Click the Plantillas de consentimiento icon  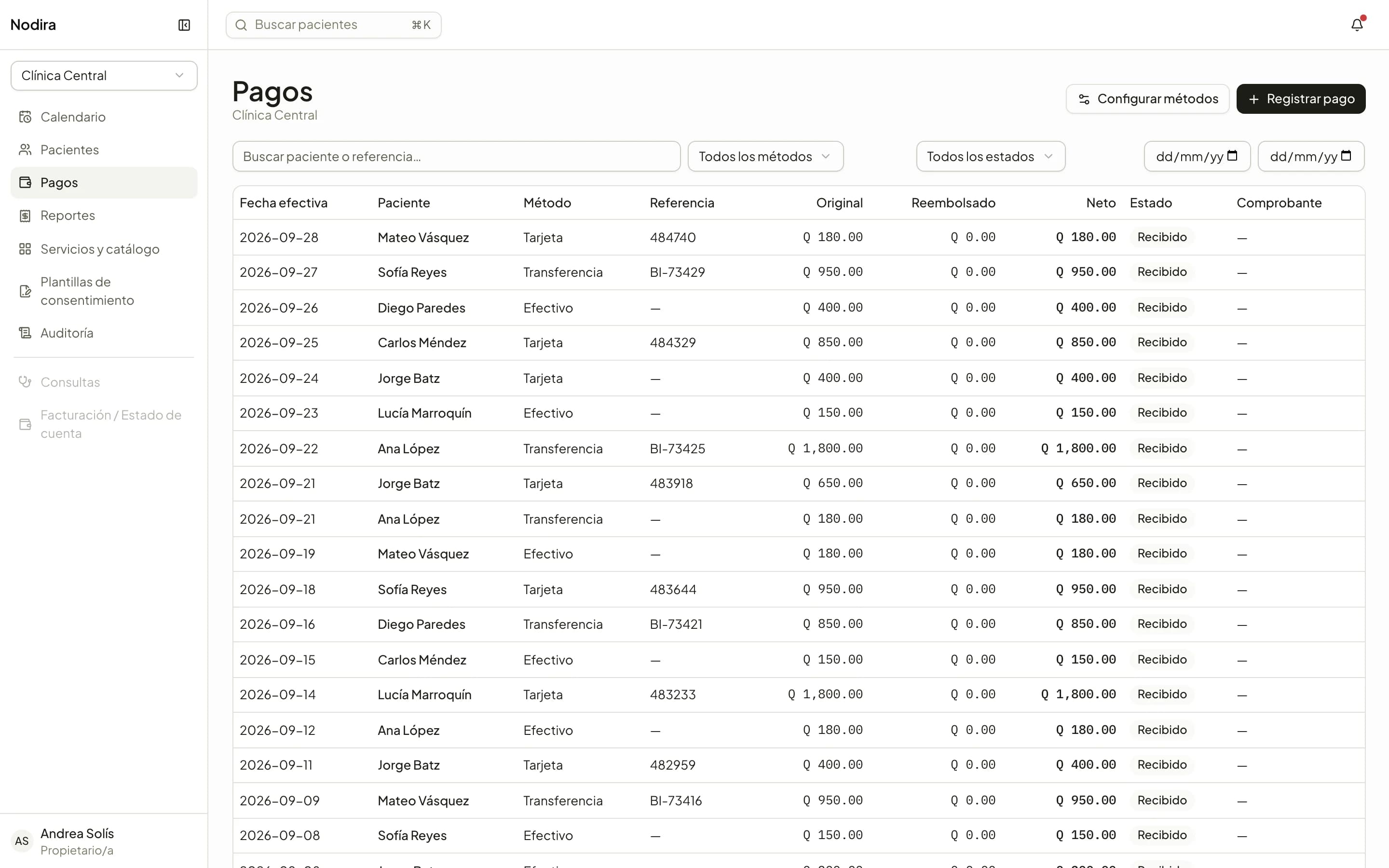[25, 291]
